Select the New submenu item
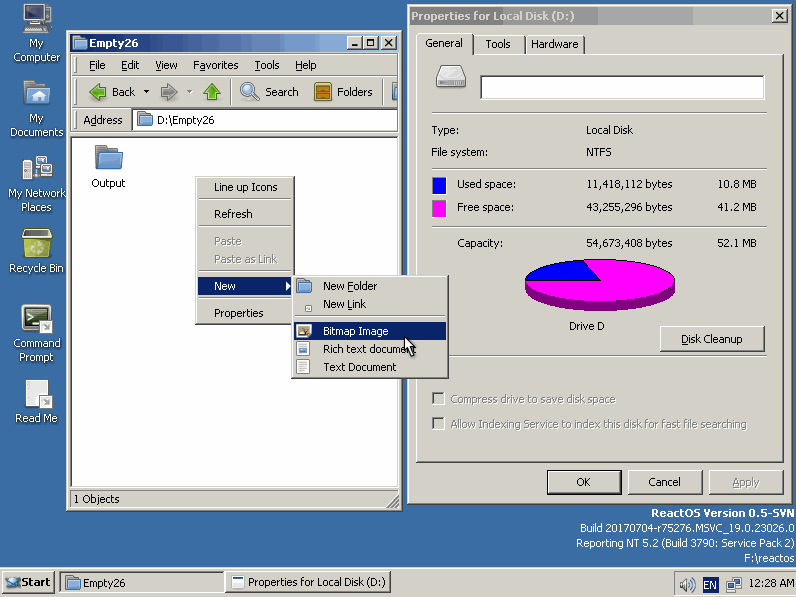 point(245,286)
